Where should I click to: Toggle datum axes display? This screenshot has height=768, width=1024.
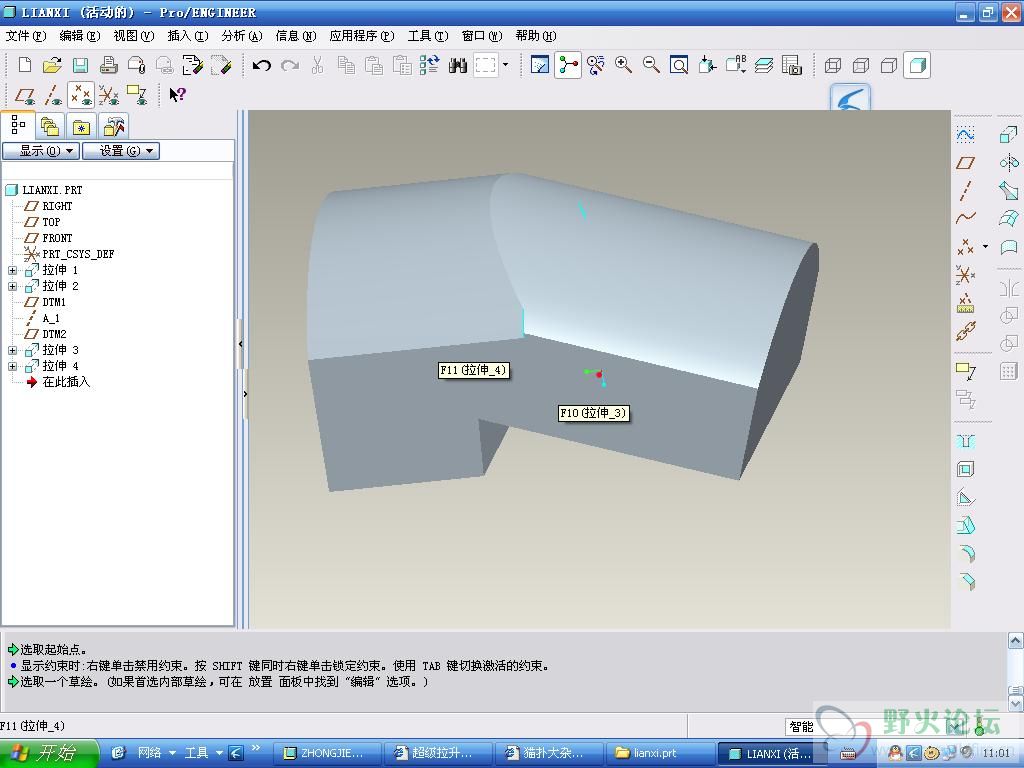coord(53,95)
